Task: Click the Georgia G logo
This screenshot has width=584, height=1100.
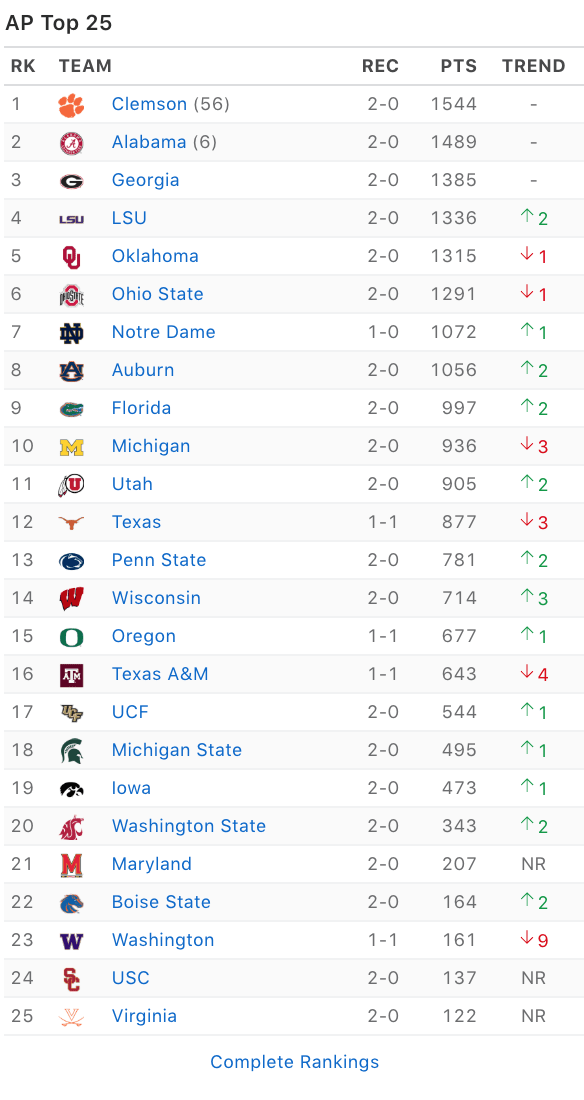Action: [x=71, y=181]
